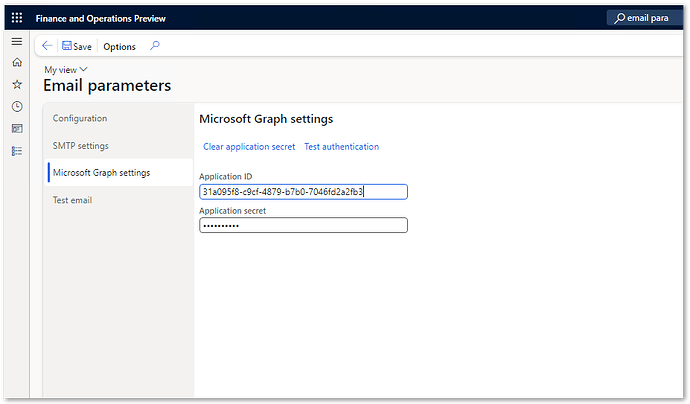The image size is (690, 404).
Task: Open Workspaces icon in left sidebar
Action: click(17, 129)
